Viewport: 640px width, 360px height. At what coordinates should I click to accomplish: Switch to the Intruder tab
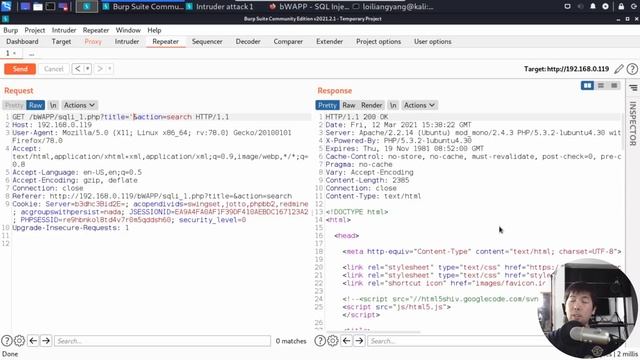pos(127,42)
